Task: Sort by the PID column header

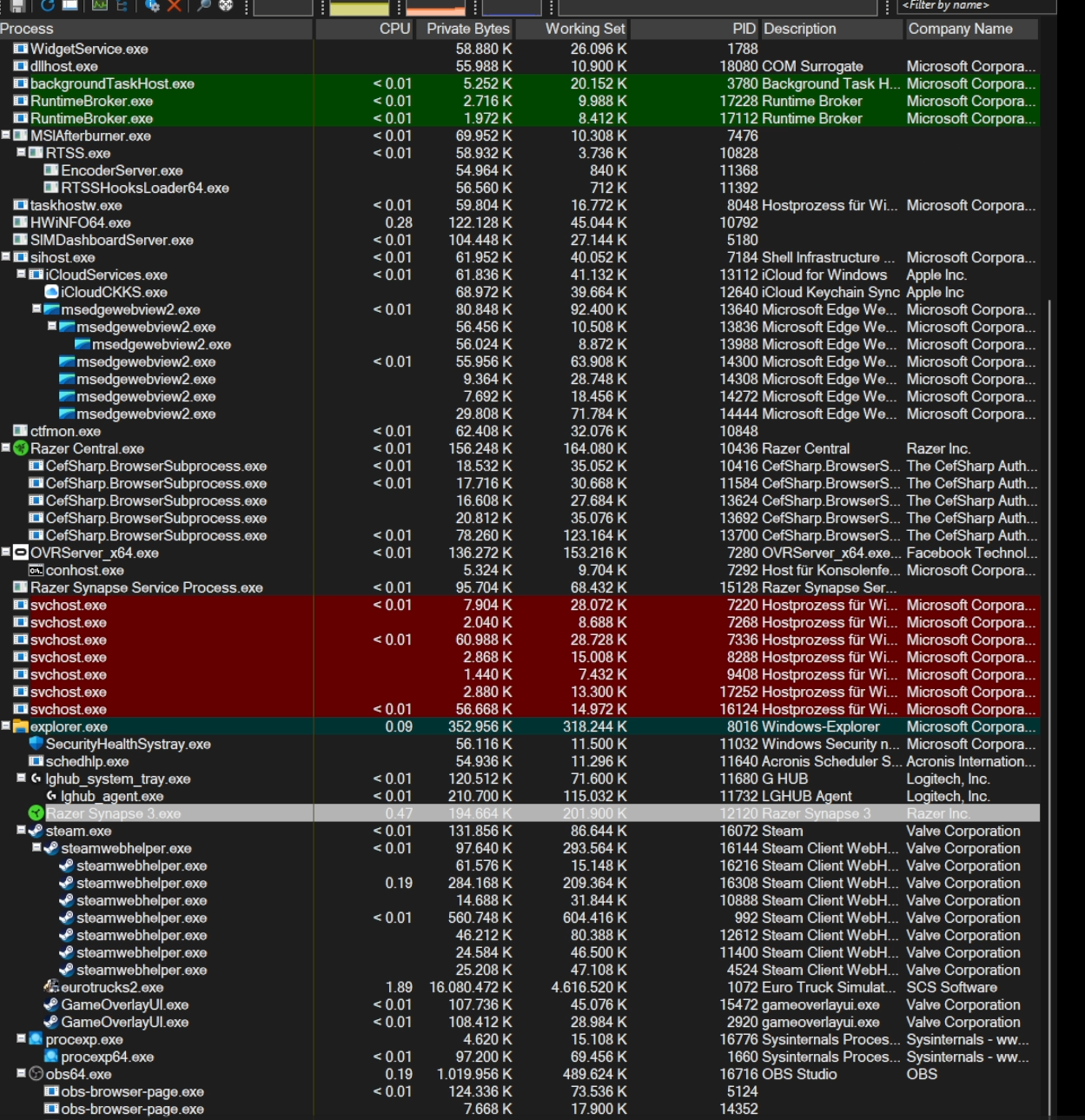Action: click(x=695, y=29)
